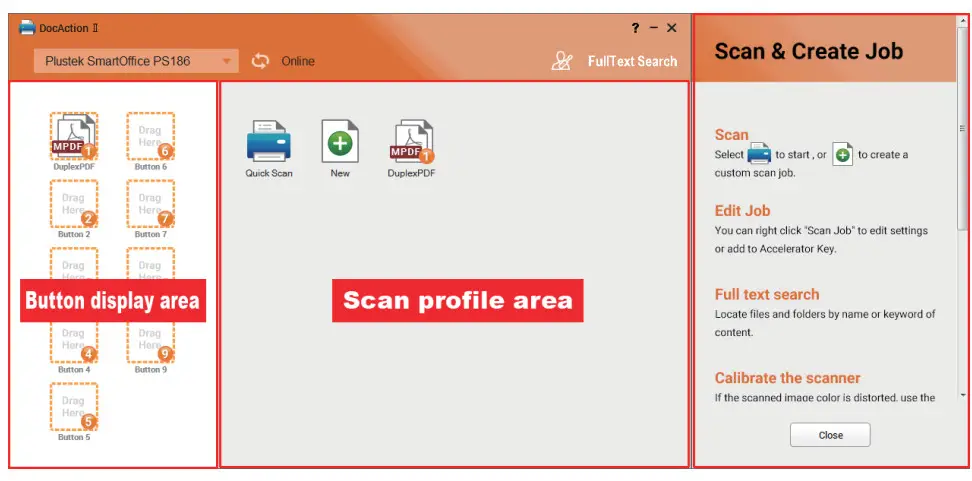Click the Button 6 label text
The width and height of the screenshot is (972, 481).
[x=151, y=167]
